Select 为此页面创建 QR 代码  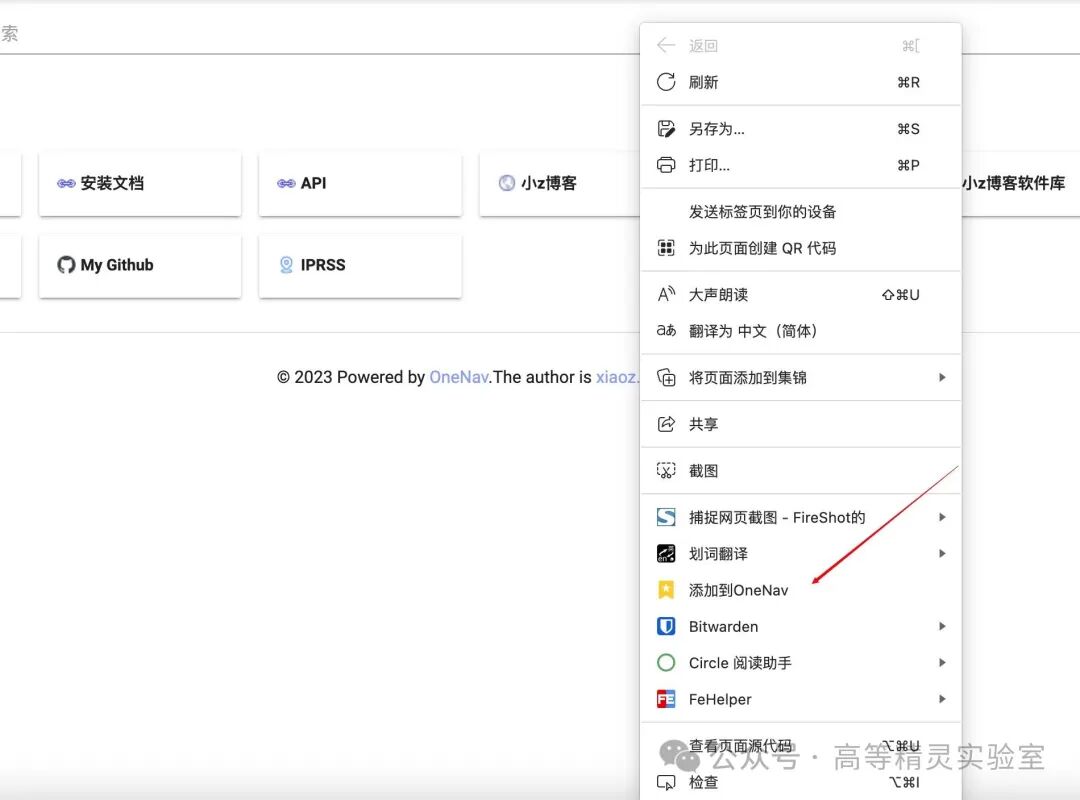coord(800,248)
